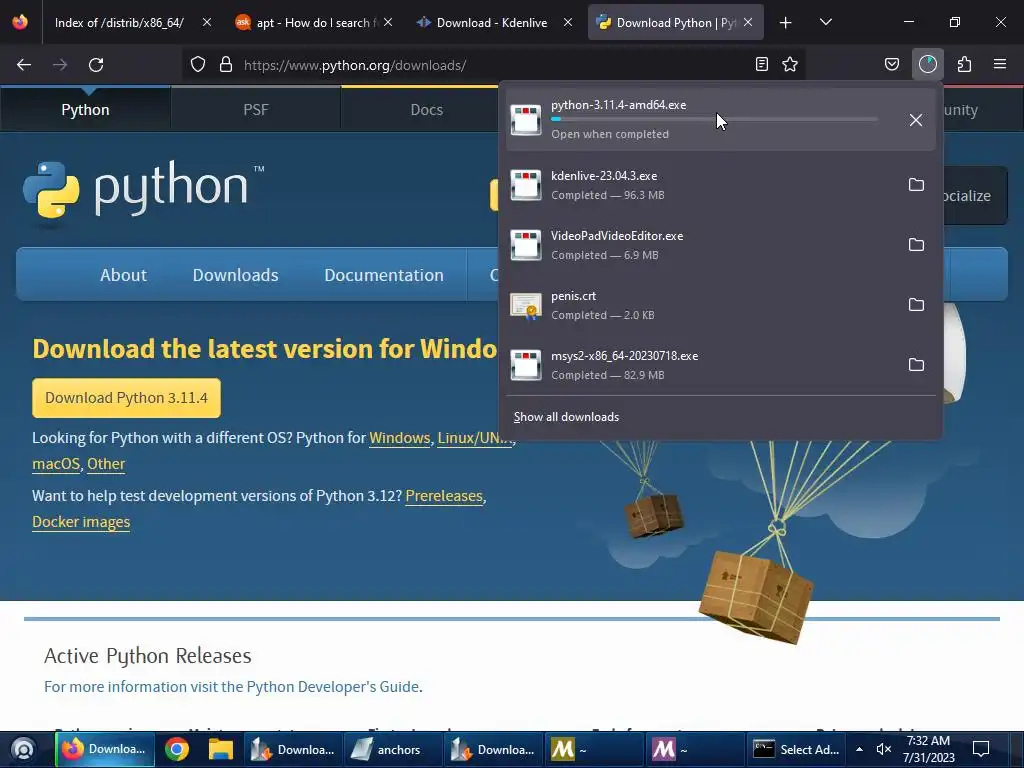The width and height of the screenshot is (1024, 768).
Task: Follow the Windows OS link
Action: 400,438
